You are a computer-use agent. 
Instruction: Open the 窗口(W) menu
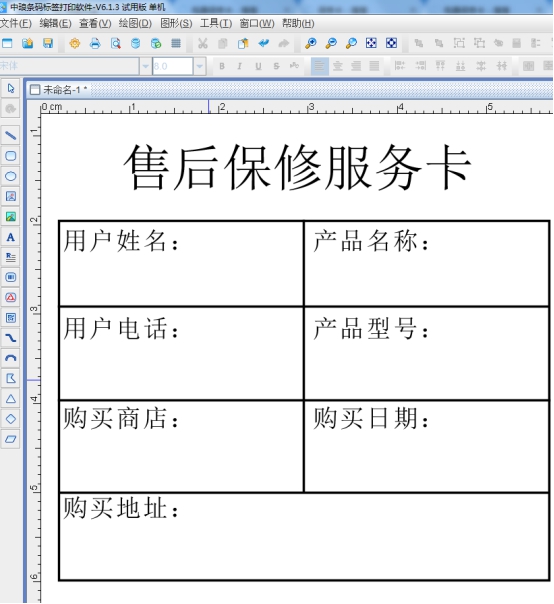point(257,23)
